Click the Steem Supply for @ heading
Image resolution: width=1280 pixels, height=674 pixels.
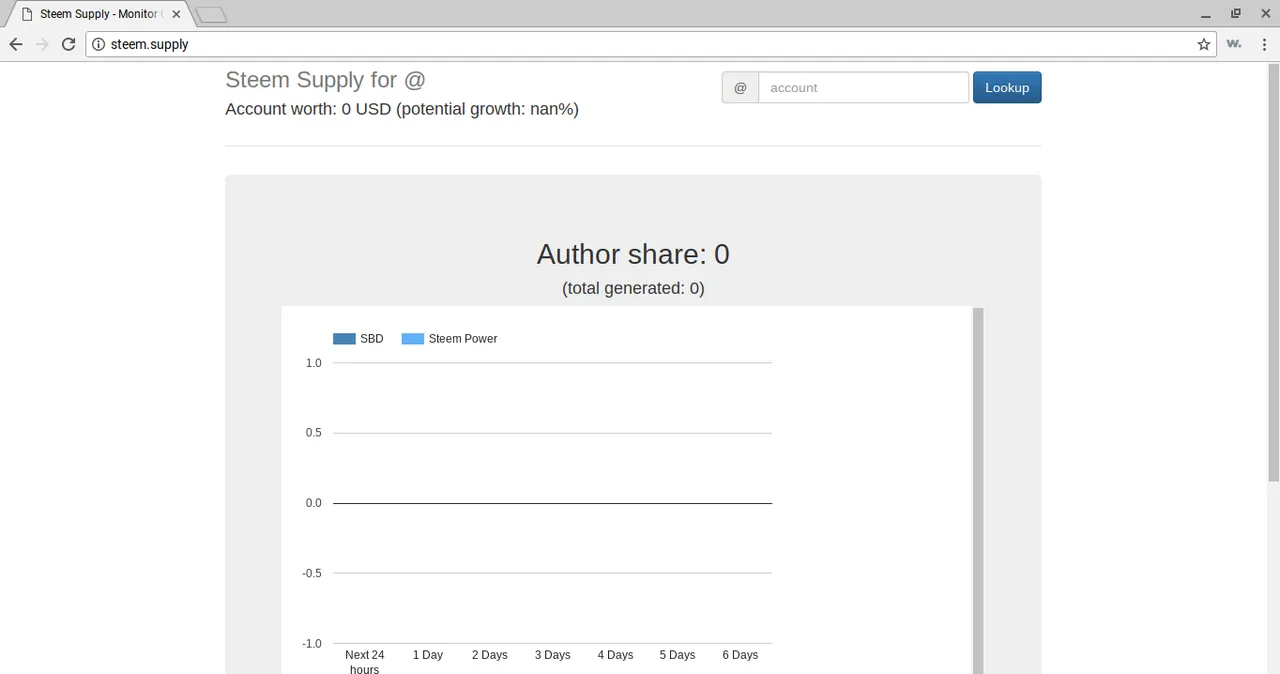[325, 80]
